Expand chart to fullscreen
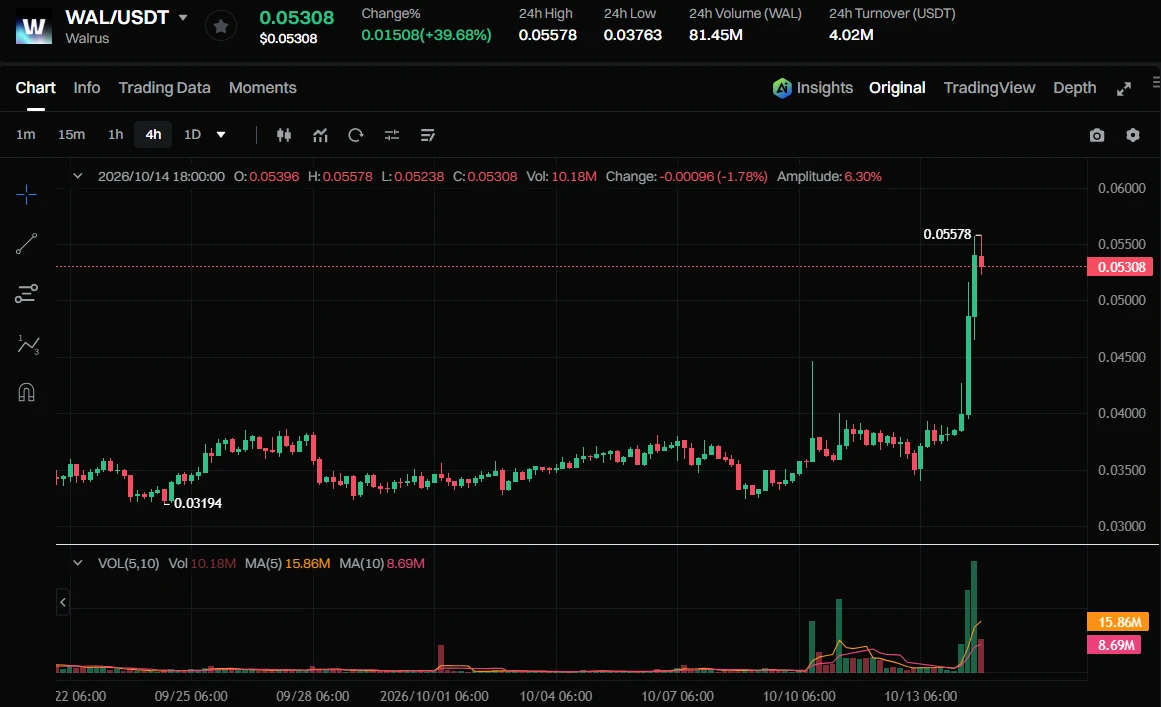The width and height of the screenshot is (1161, 707). [x=1124, y=89]
